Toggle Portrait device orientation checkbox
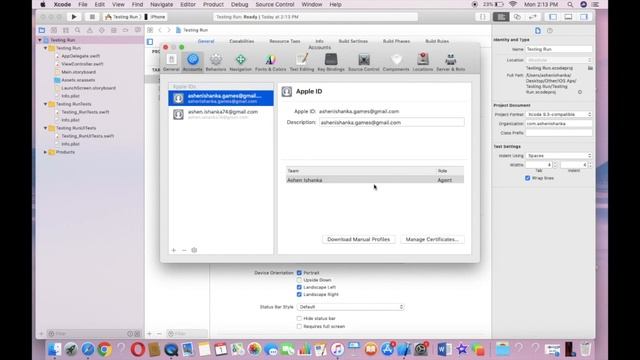The image size is (640, 360). (x=299, y=273)
